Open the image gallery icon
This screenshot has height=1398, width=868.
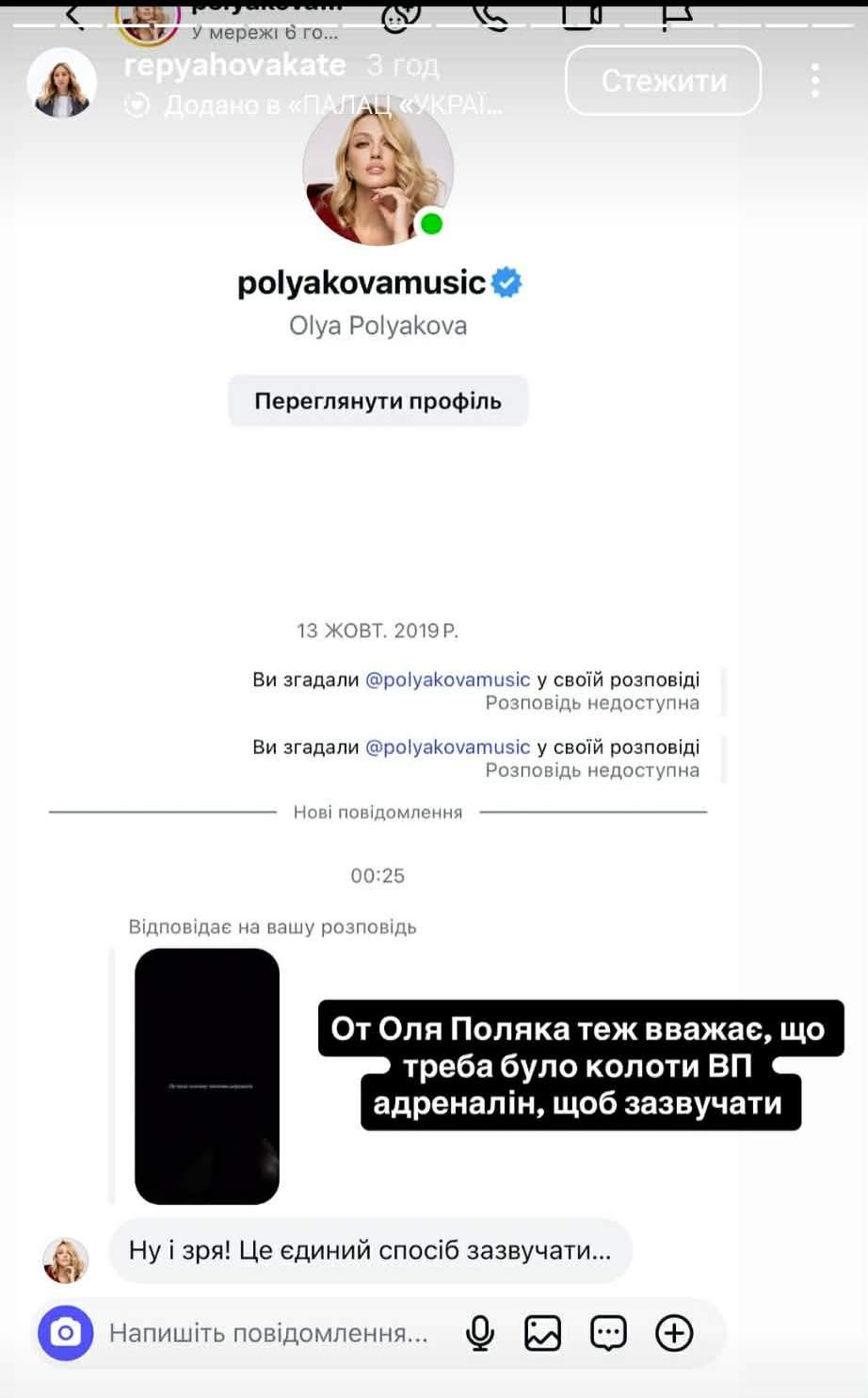click(543, 1333)
